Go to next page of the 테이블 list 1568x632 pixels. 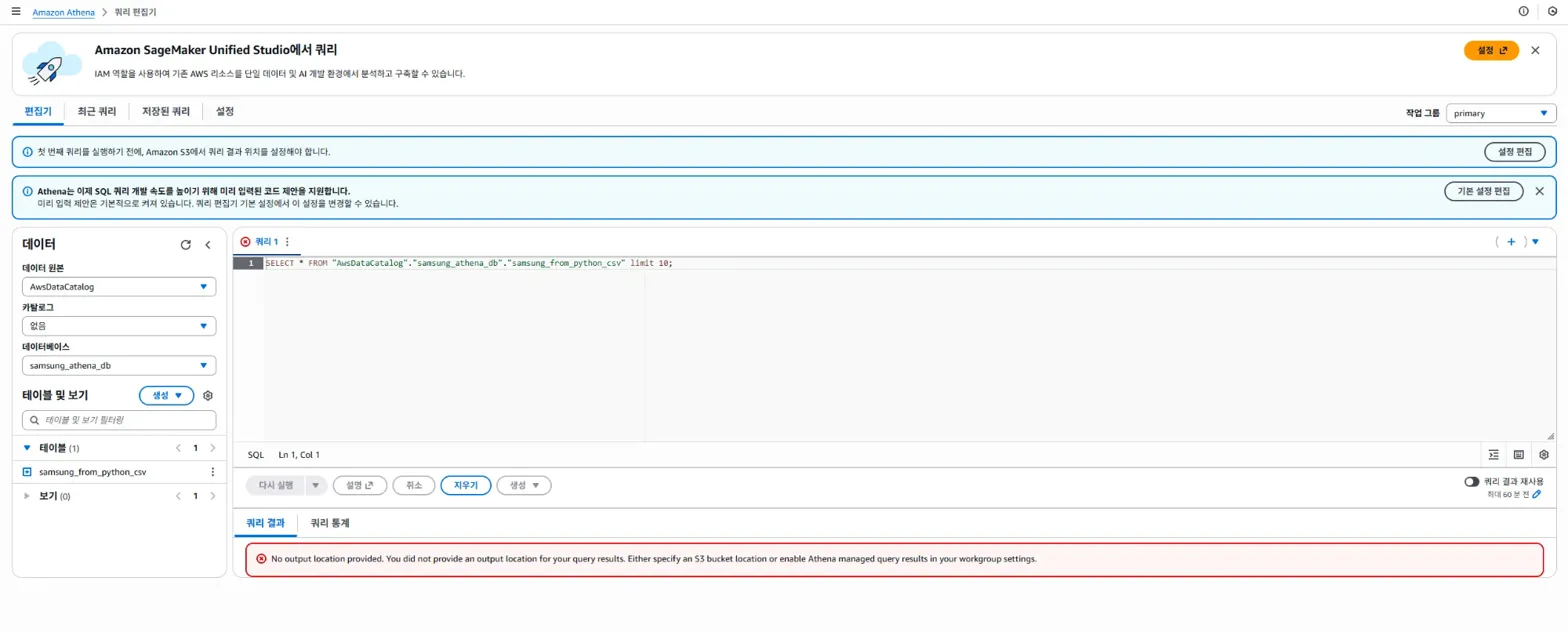[x=212, y=448]
